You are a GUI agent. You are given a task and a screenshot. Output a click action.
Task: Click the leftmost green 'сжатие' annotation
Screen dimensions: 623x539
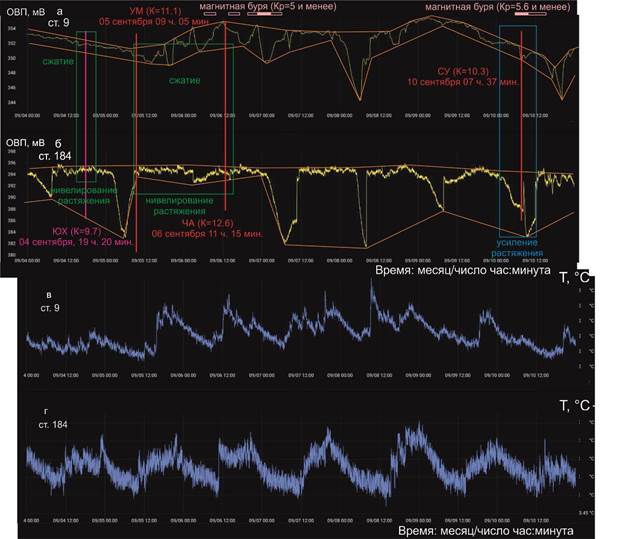[59, 62]
